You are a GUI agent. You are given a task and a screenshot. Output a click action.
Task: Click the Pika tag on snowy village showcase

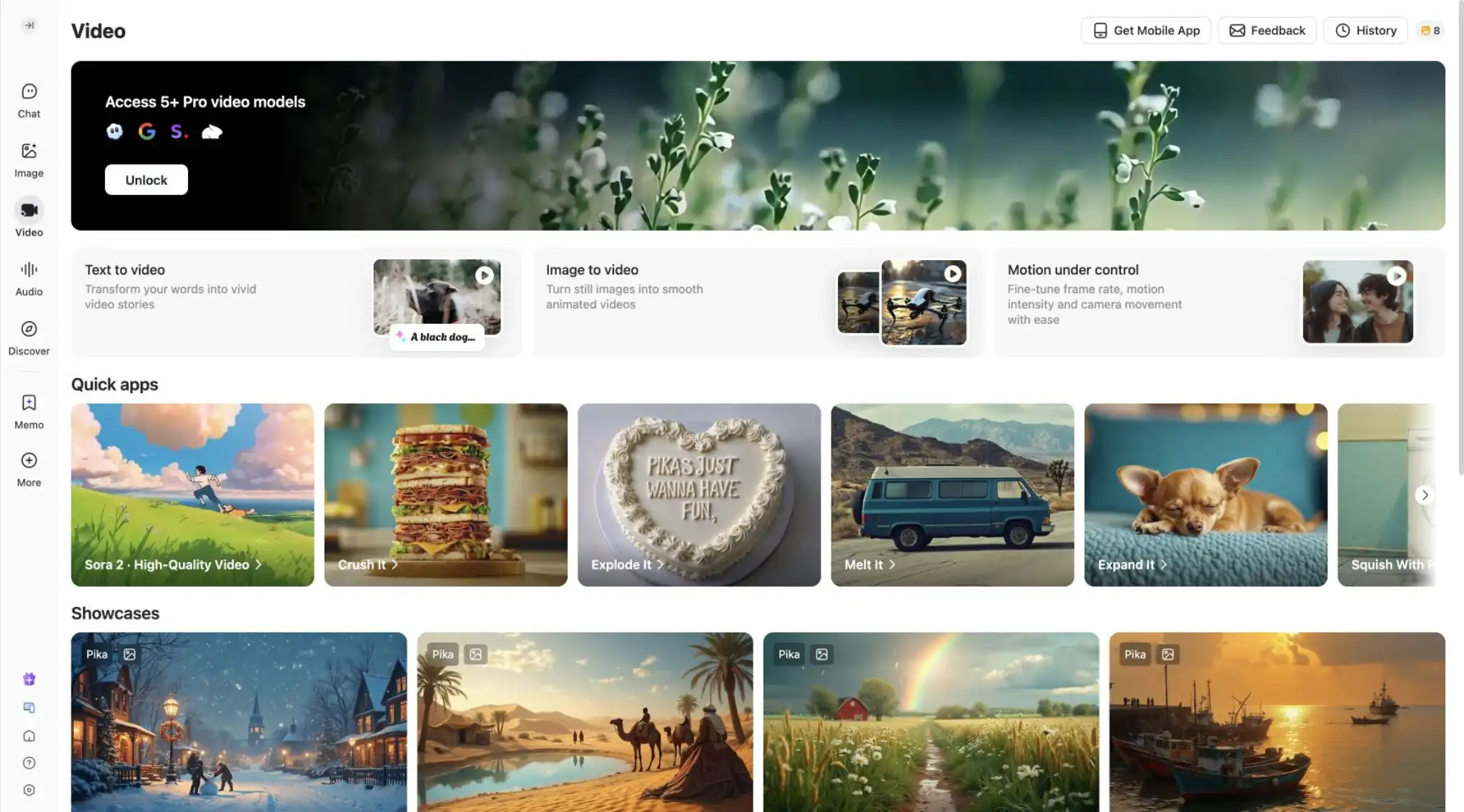[x=97, y=655]
